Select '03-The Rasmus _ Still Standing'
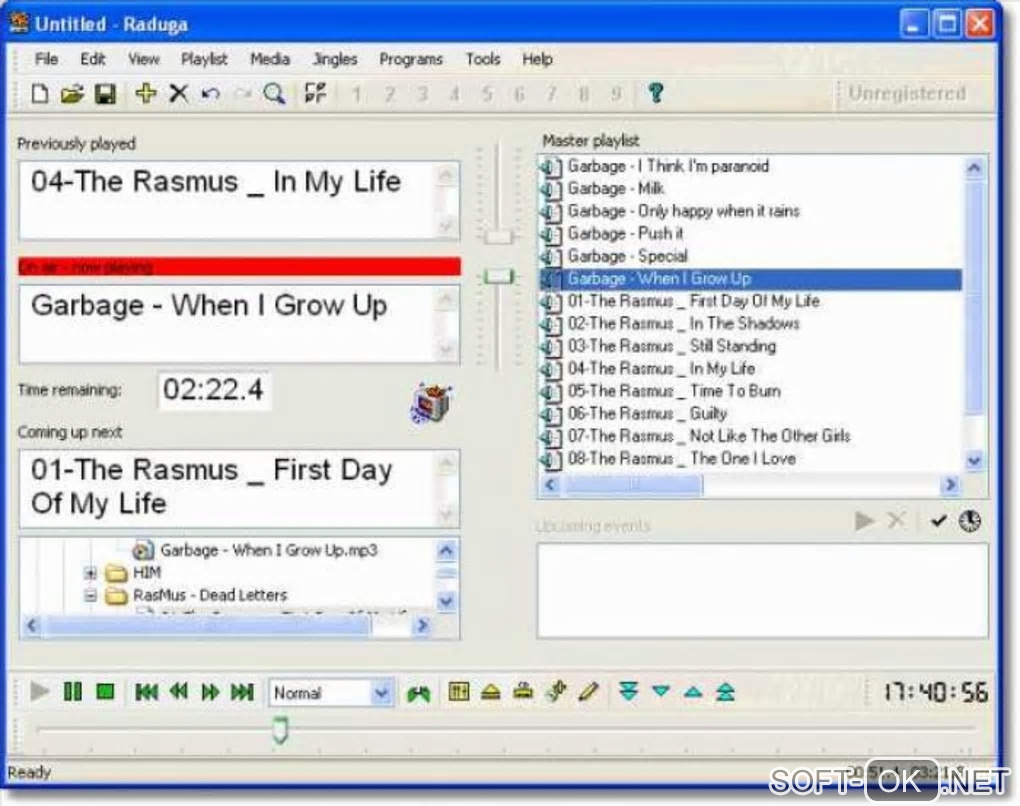This screenshot has height=806, width=1020. (672, 346)
